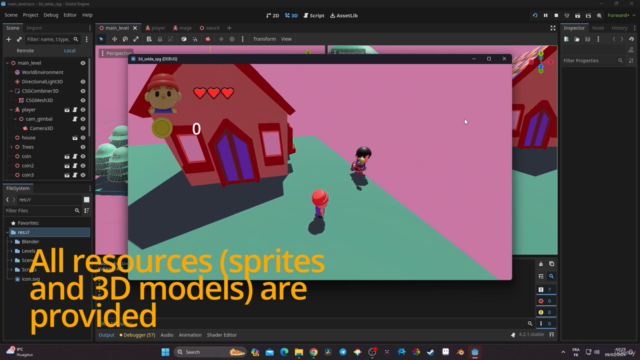Click the lock selected node icon in the viewport toolbar
Viewport: 640px width, 360px height.
click(x=160, y=39)
